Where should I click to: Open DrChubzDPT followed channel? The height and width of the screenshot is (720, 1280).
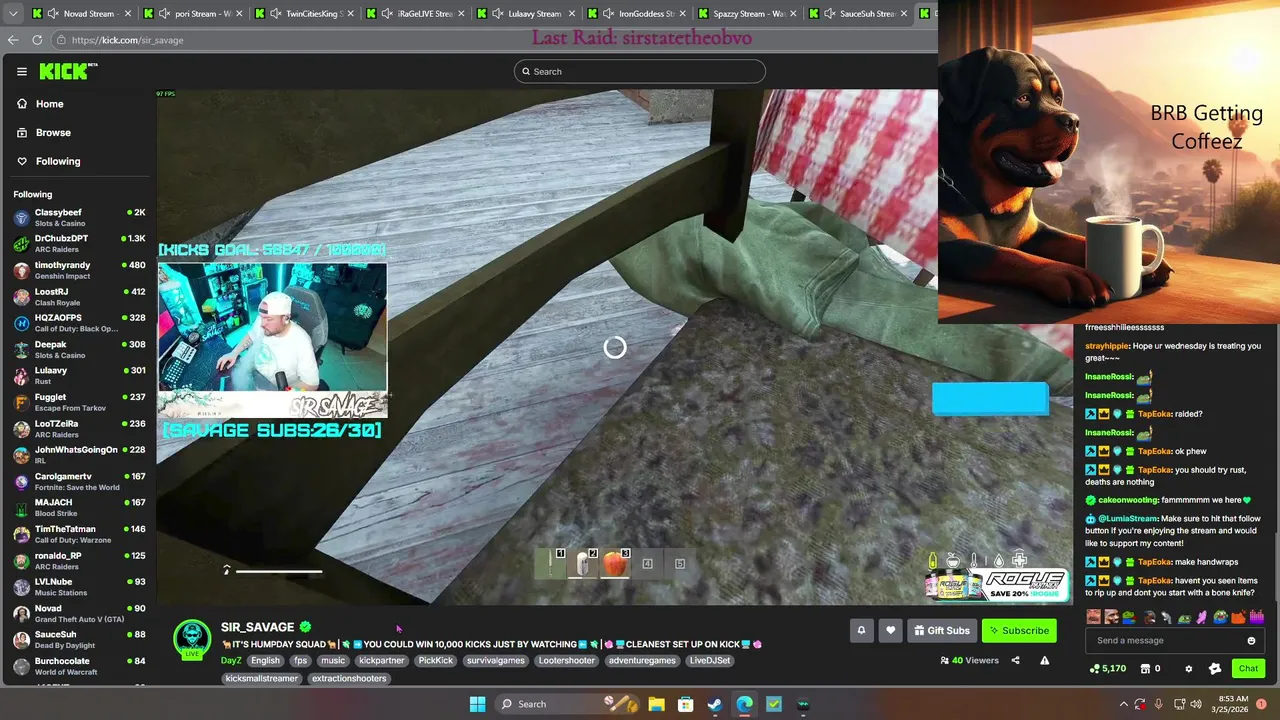click(78, 244)
